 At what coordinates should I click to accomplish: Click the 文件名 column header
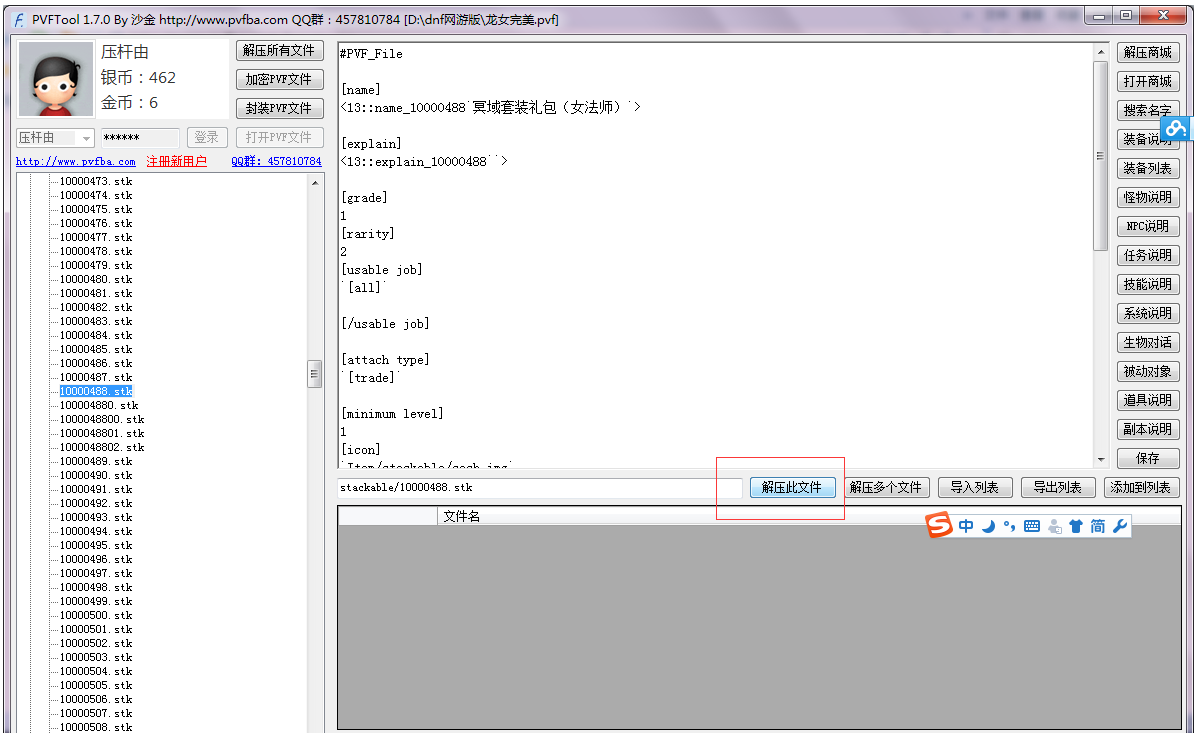[x=462, y=516]
